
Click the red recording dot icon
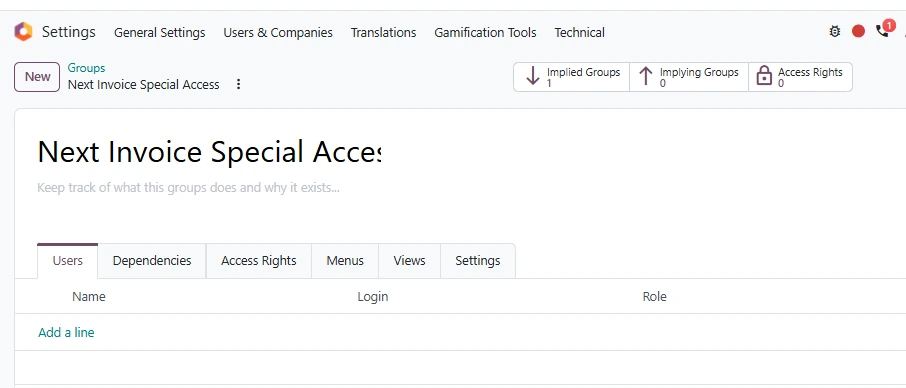point(858,31)
